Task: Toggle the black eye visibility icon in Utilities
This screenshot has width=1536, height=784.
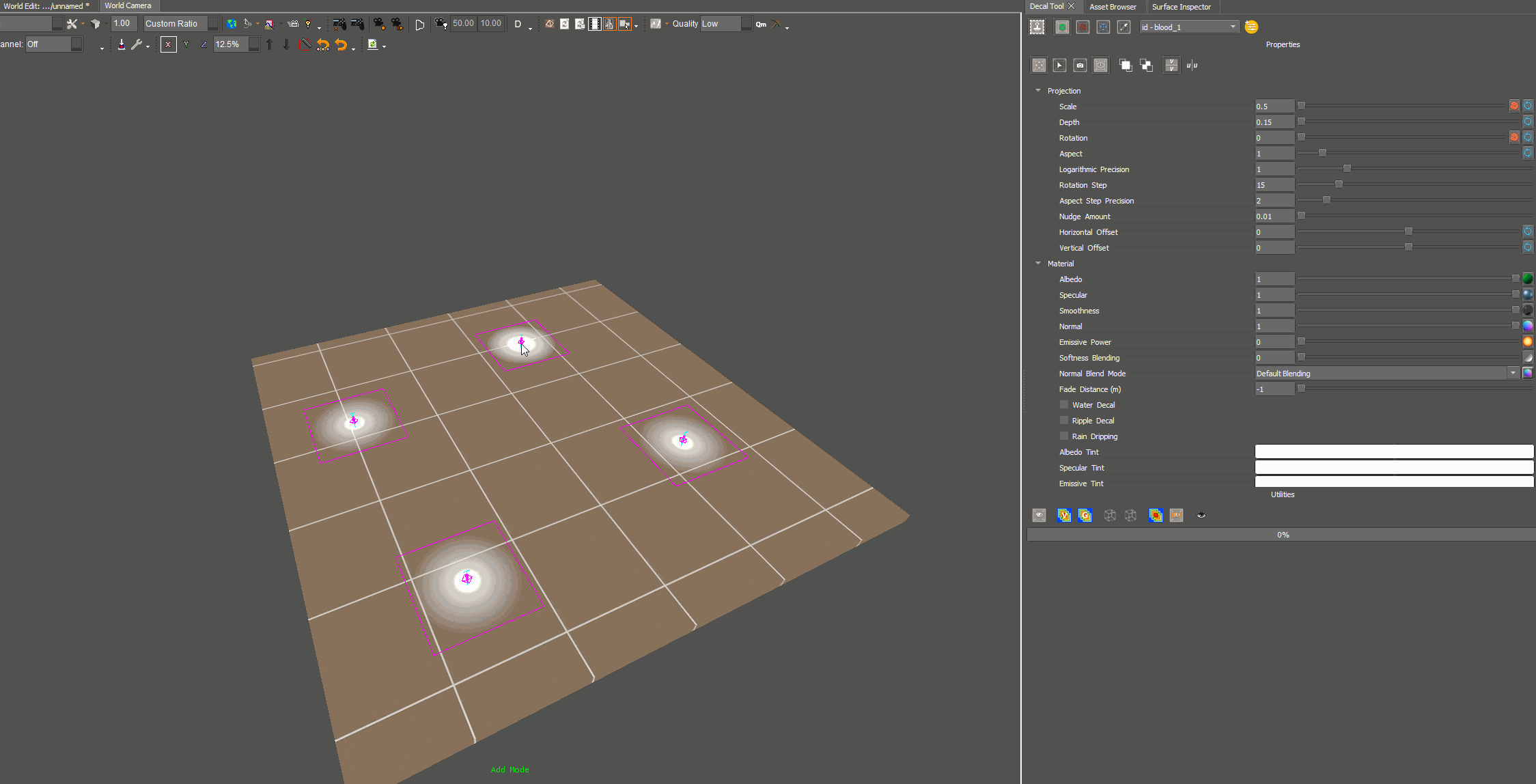Action: pyautogui.click(x=1201, y=516)
